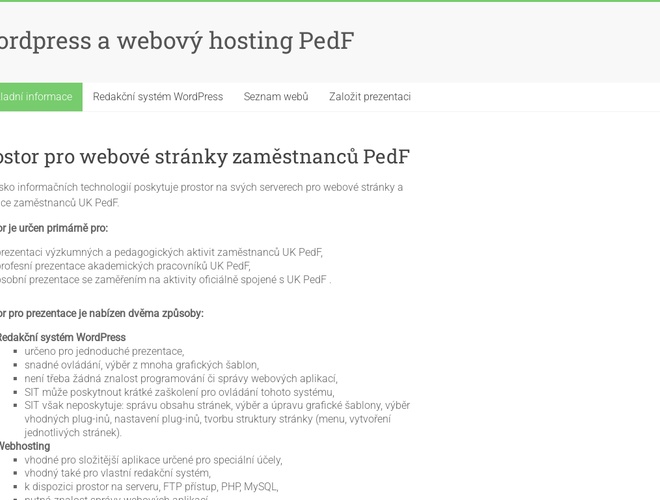Click the bullet 'SIT může poskytnout krátké zaškolení'

click(178, 392)
